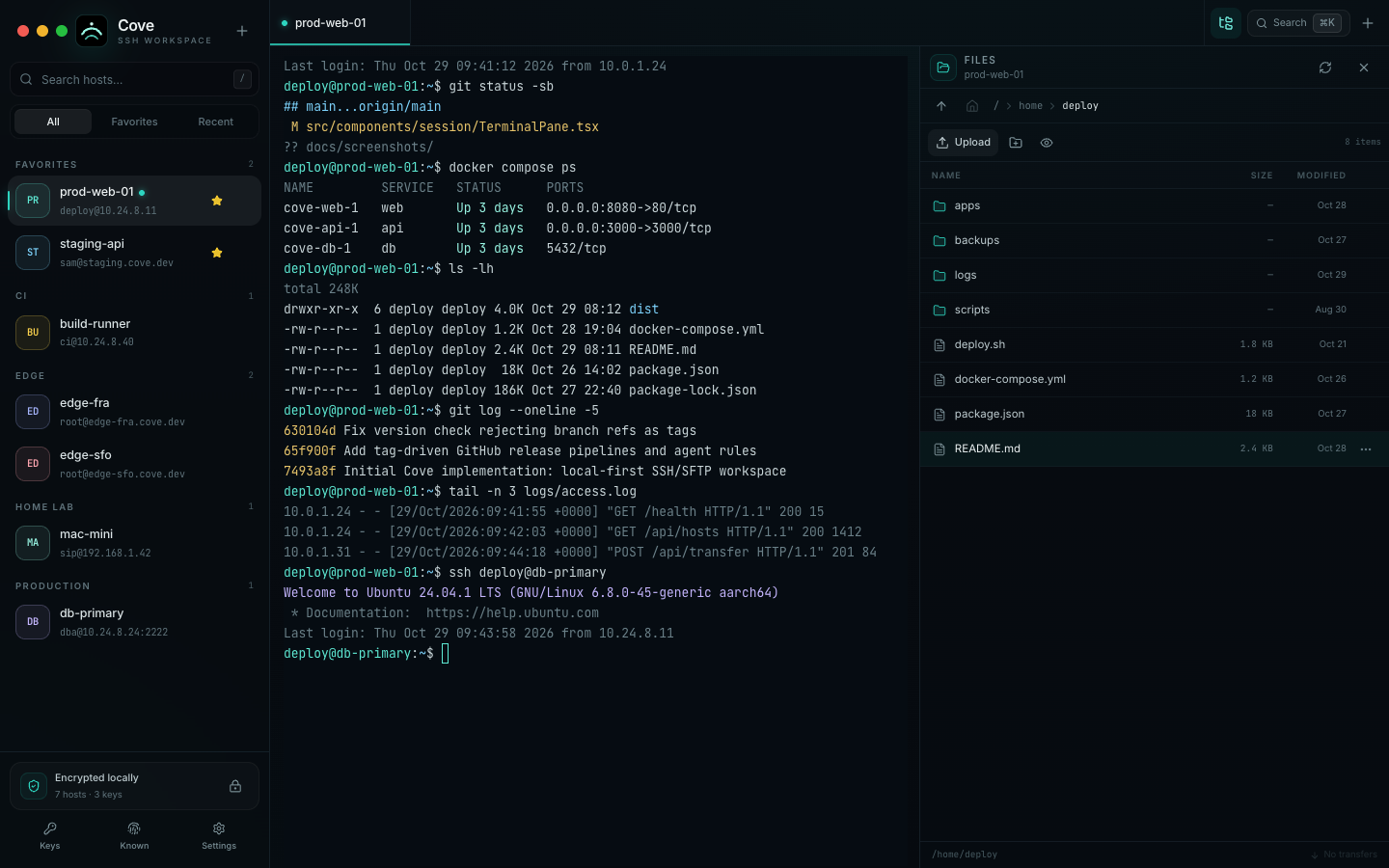Sort files by the Modified column header
The width and height of the screenshot is (1389, 868).
[x=1321, y=176]
